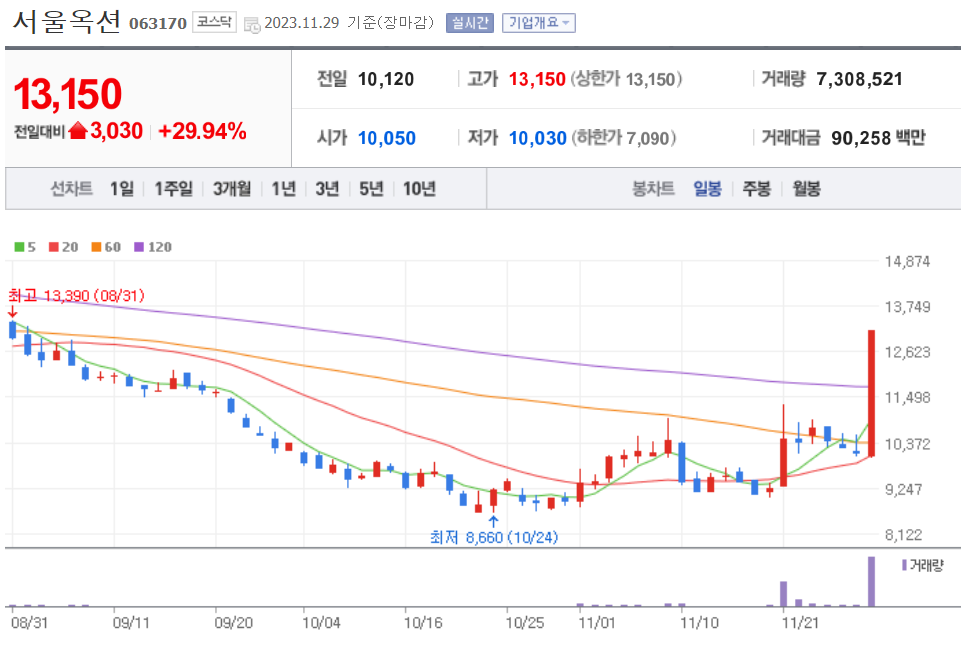
Task: Click the 시가 value 10,050
Action: pos(386,138)
